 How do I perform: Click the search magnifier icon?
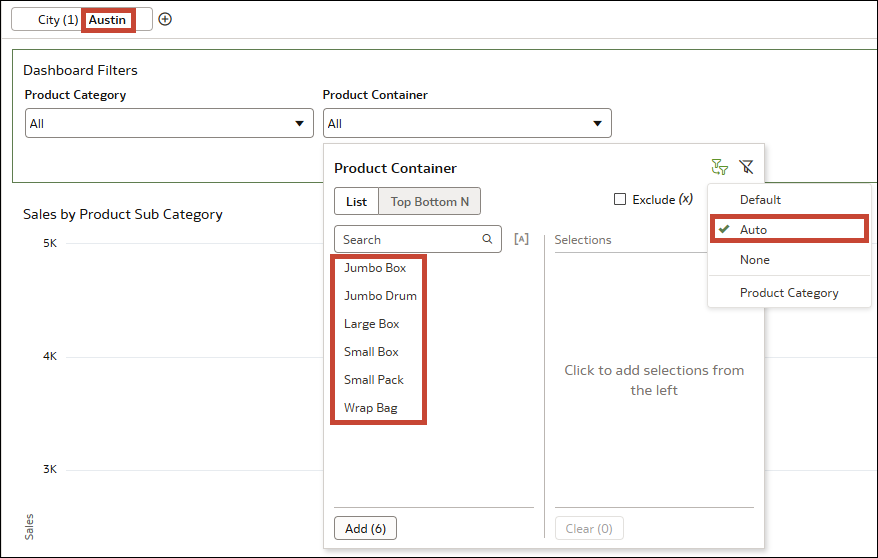487,239
